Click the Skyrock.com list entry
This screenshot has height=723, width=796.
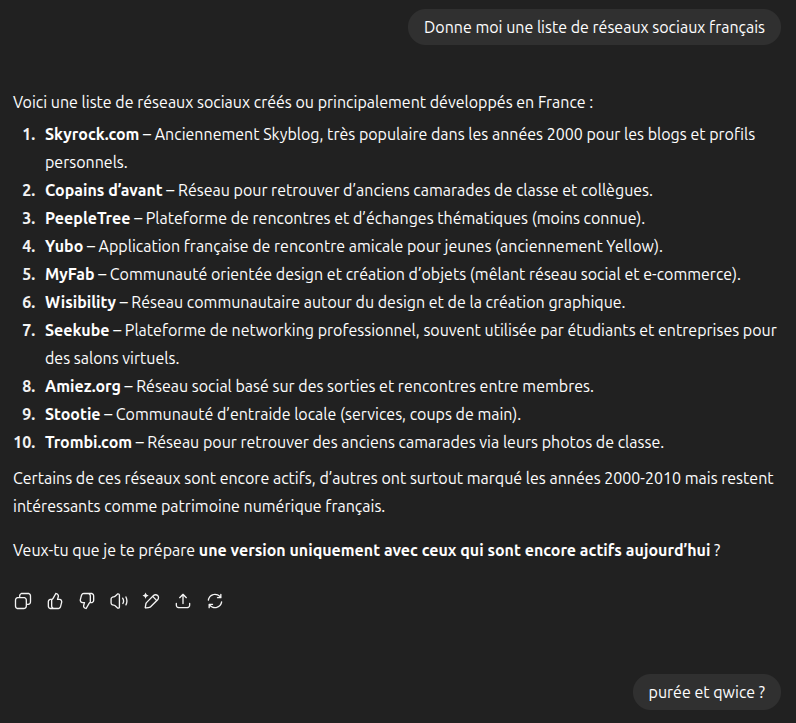pos(92,135)
